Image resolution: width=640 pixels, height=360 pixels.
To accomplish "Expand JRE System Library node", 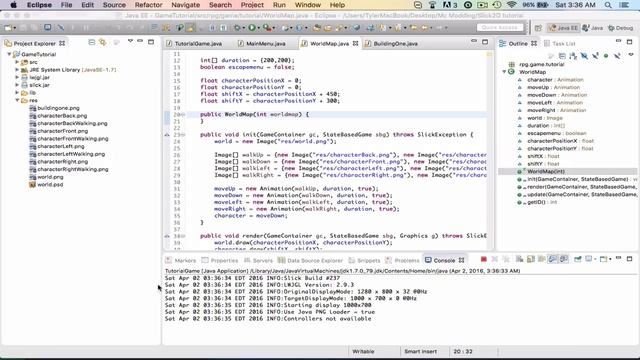I will coord(17,69).
